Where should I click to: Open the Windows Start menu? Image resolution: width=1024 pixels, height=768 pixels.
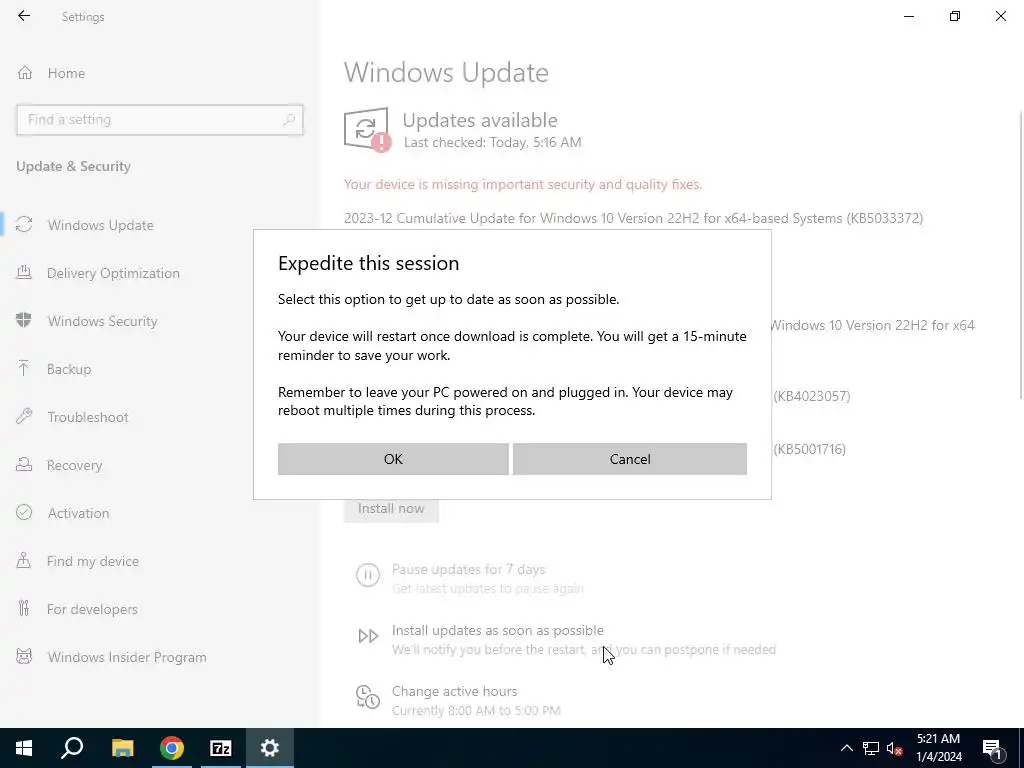click(24, 748)
